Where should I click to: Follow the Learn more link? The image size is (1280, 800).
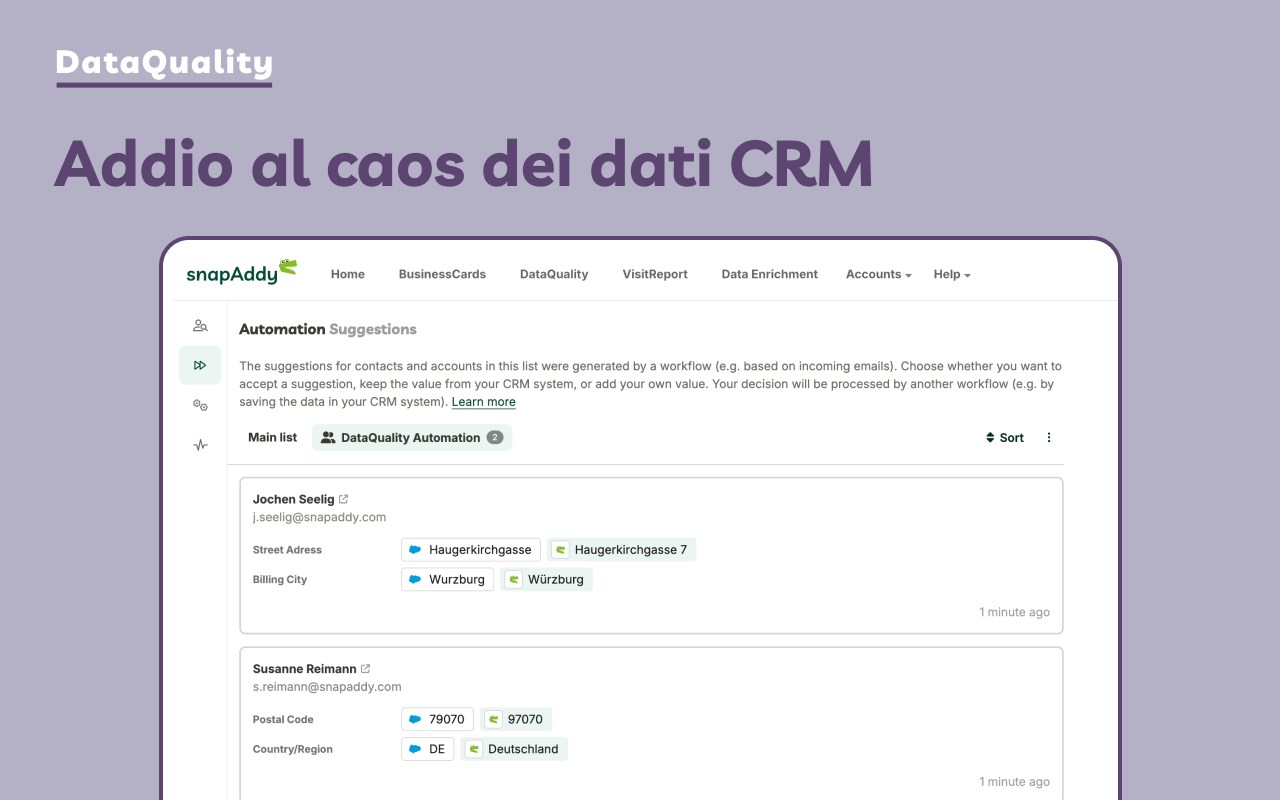[x=484, y=402]
